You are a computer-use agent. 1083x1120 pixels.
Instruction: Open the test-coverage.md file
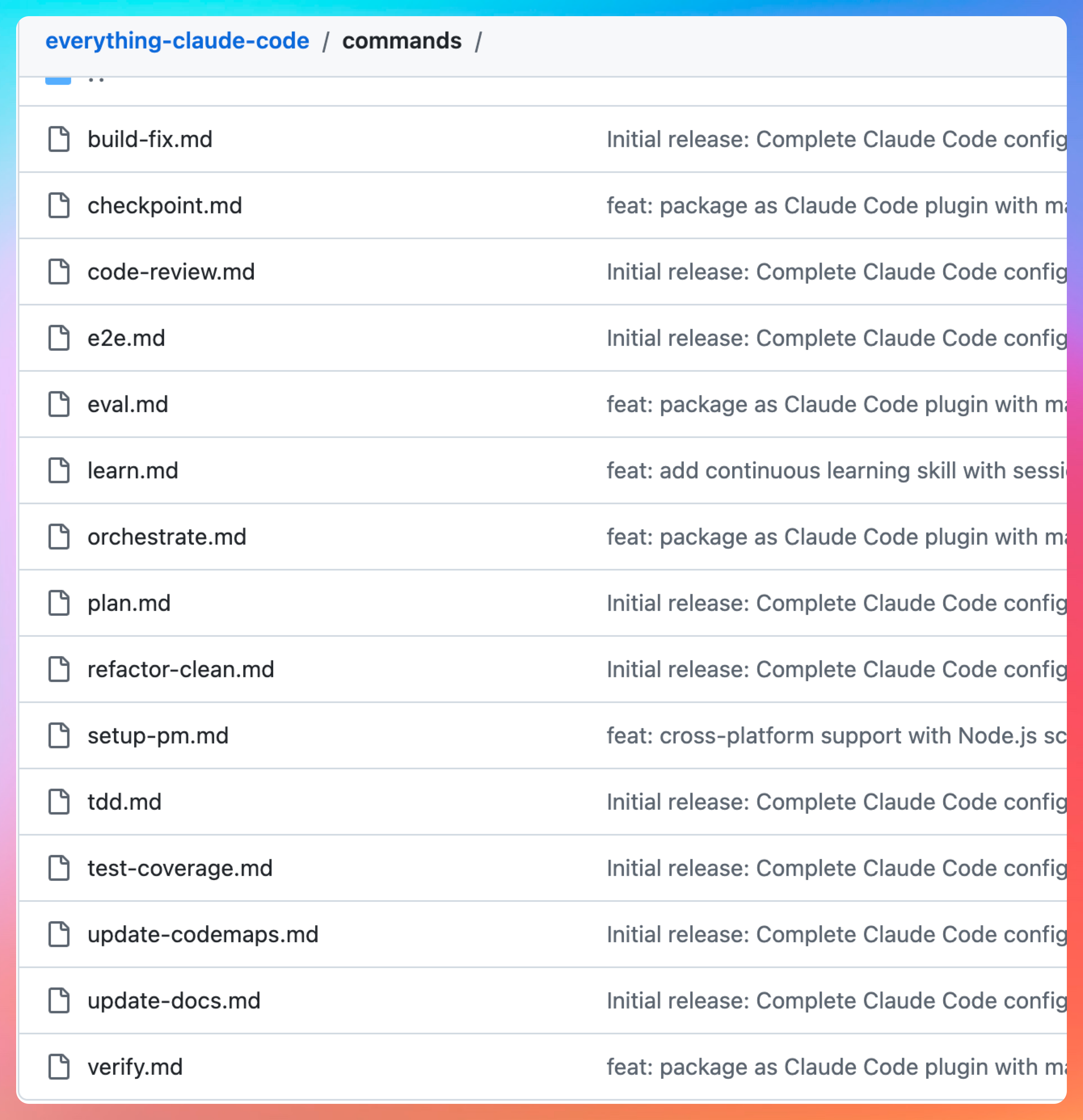click(x=180, y=869)
